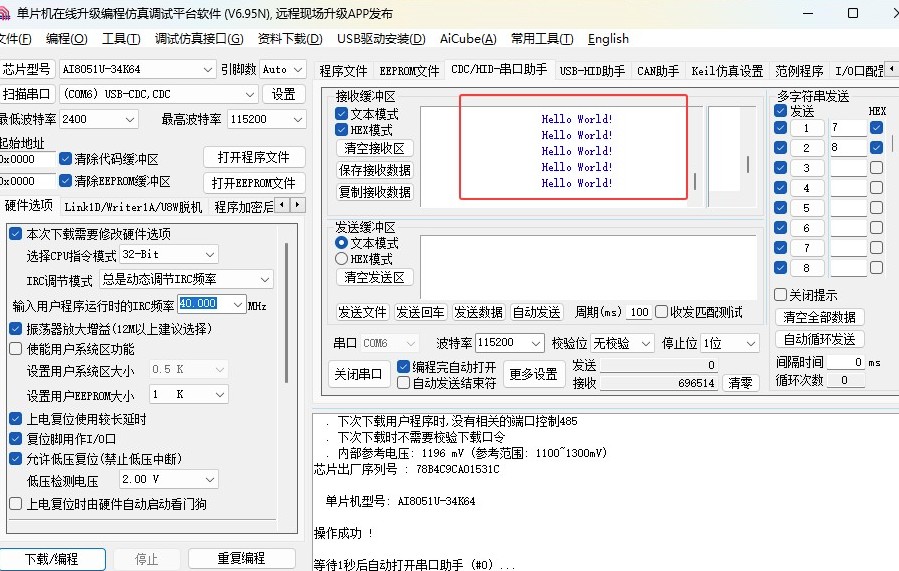899x571 pixels.
Task: Open AiCube(A) menu
Action: pos(468,39)
